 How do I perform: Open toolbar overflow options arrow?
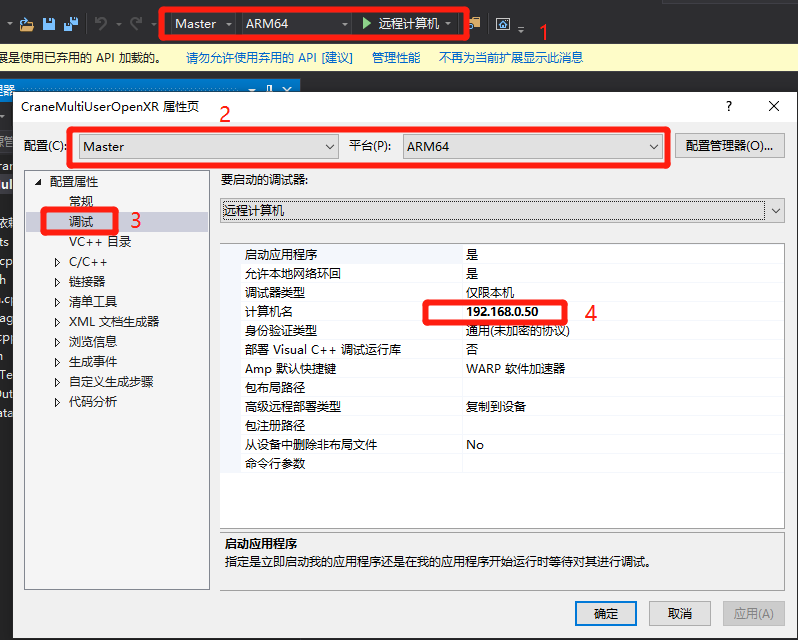tap(521, 30)
